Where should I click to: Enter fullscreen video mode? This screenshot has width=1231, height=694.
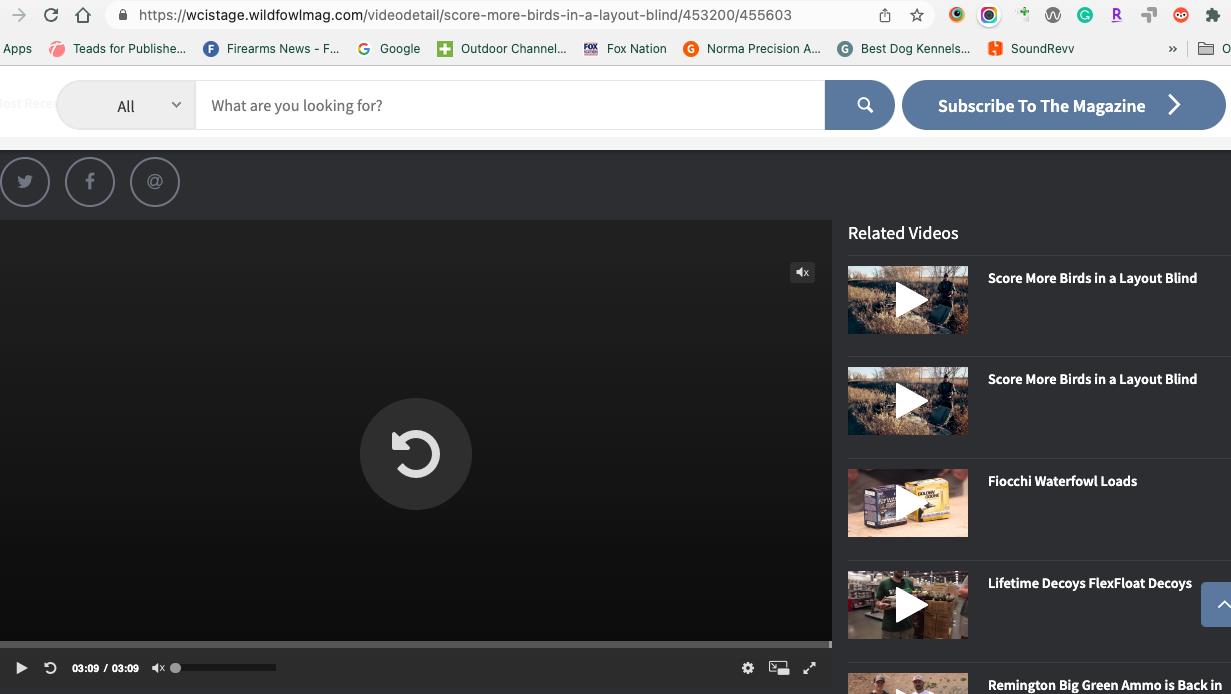click(x=810, y=668)
